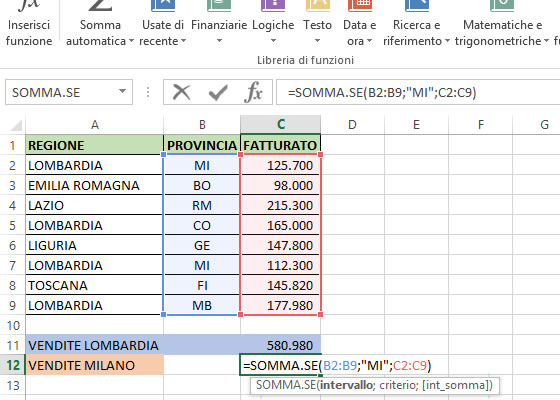Select column D header
This screenshot has height=400, width=560.
pos(352,125)
